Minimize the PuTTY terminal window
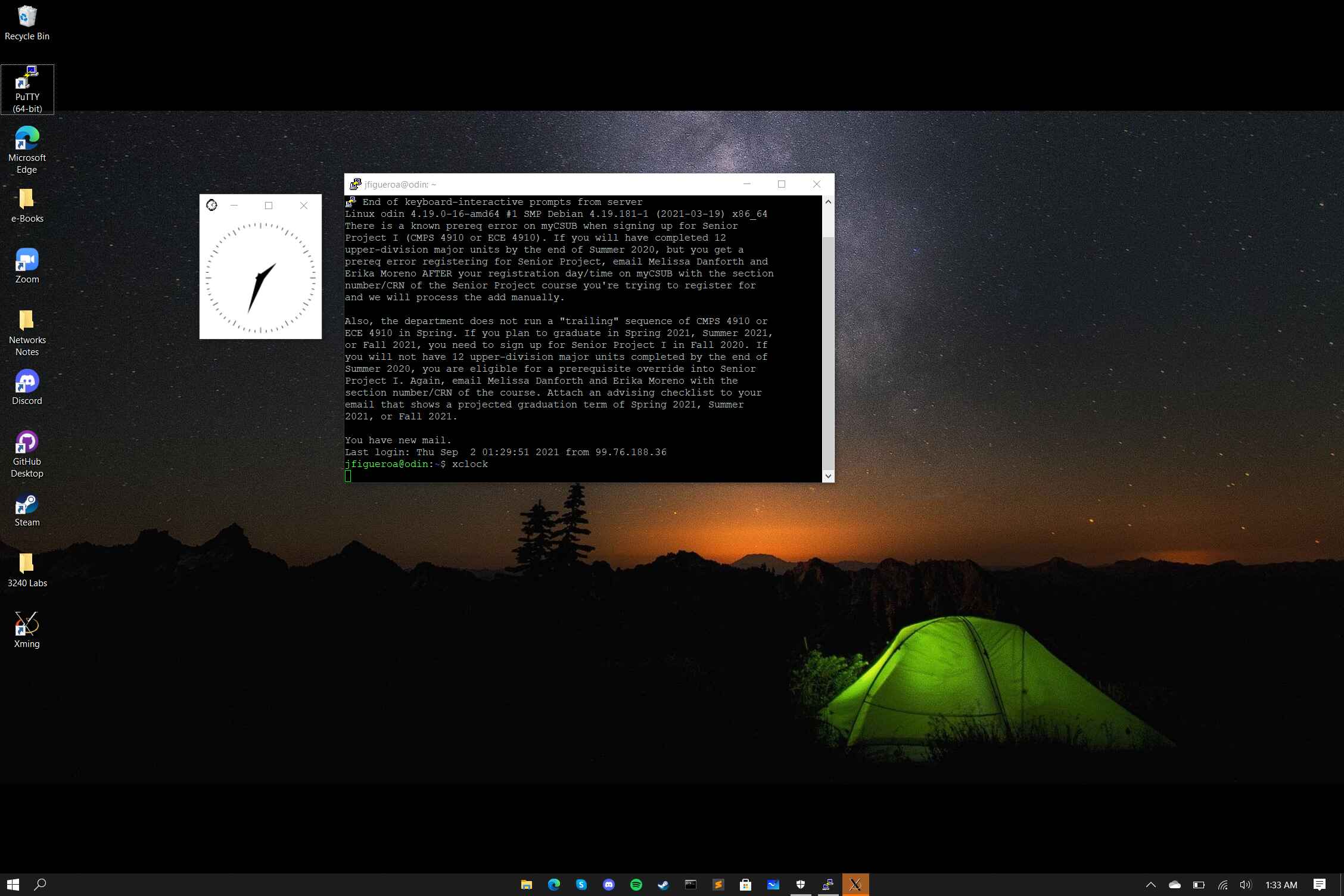 click(x=746, y=184)
